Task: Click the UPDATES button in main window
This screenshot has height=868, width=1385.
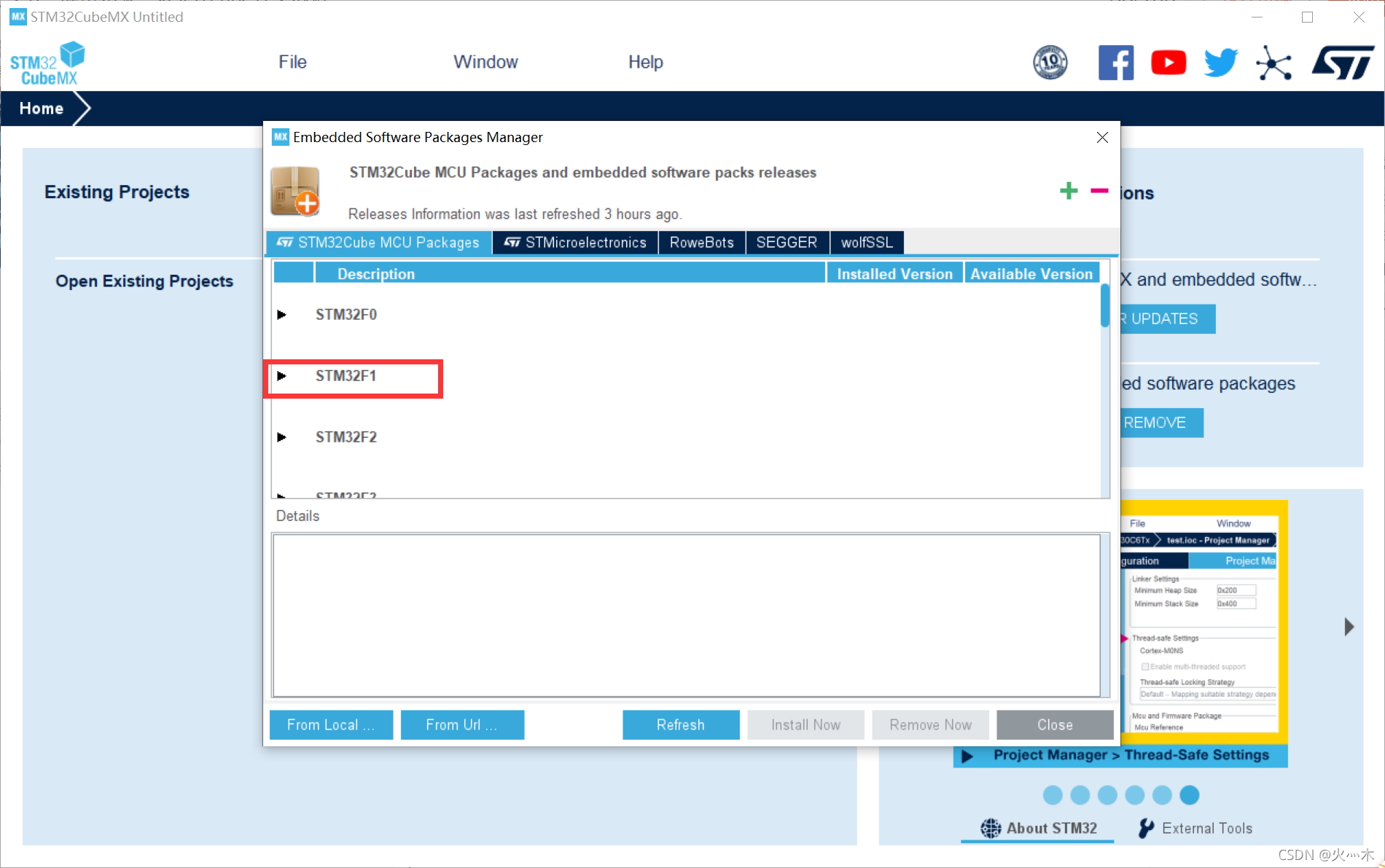Action: pyautogui.click(x=1168, y=319)
